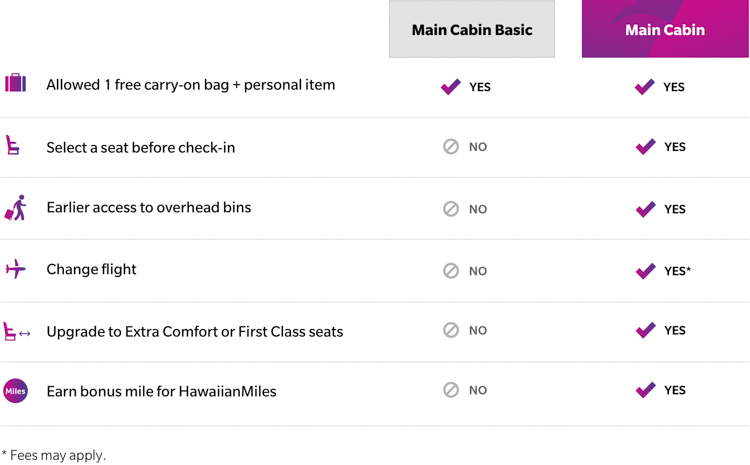
Task: Click the Fees may apply footnote
Action: tap(53, 455)
